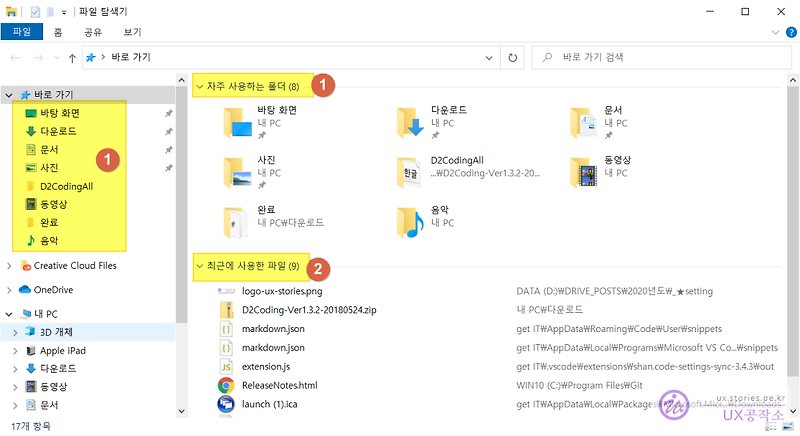Screen dimensions: 800x436
Task: Select 음악 in the sidebar
Action: [x=49, y=240]
